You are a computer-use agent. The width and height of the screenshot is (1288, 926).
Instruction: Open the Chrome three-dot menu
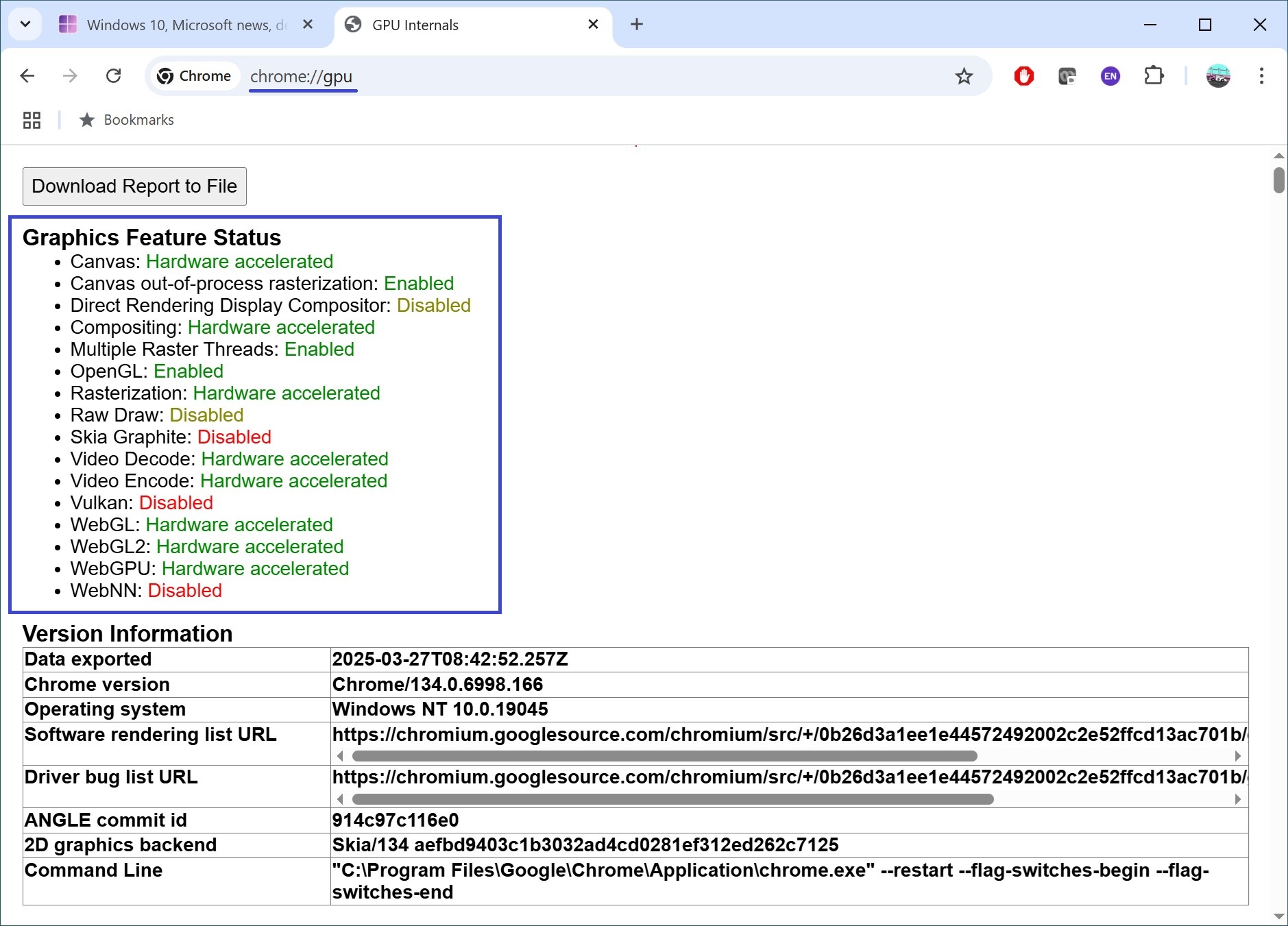(1261, 76)
